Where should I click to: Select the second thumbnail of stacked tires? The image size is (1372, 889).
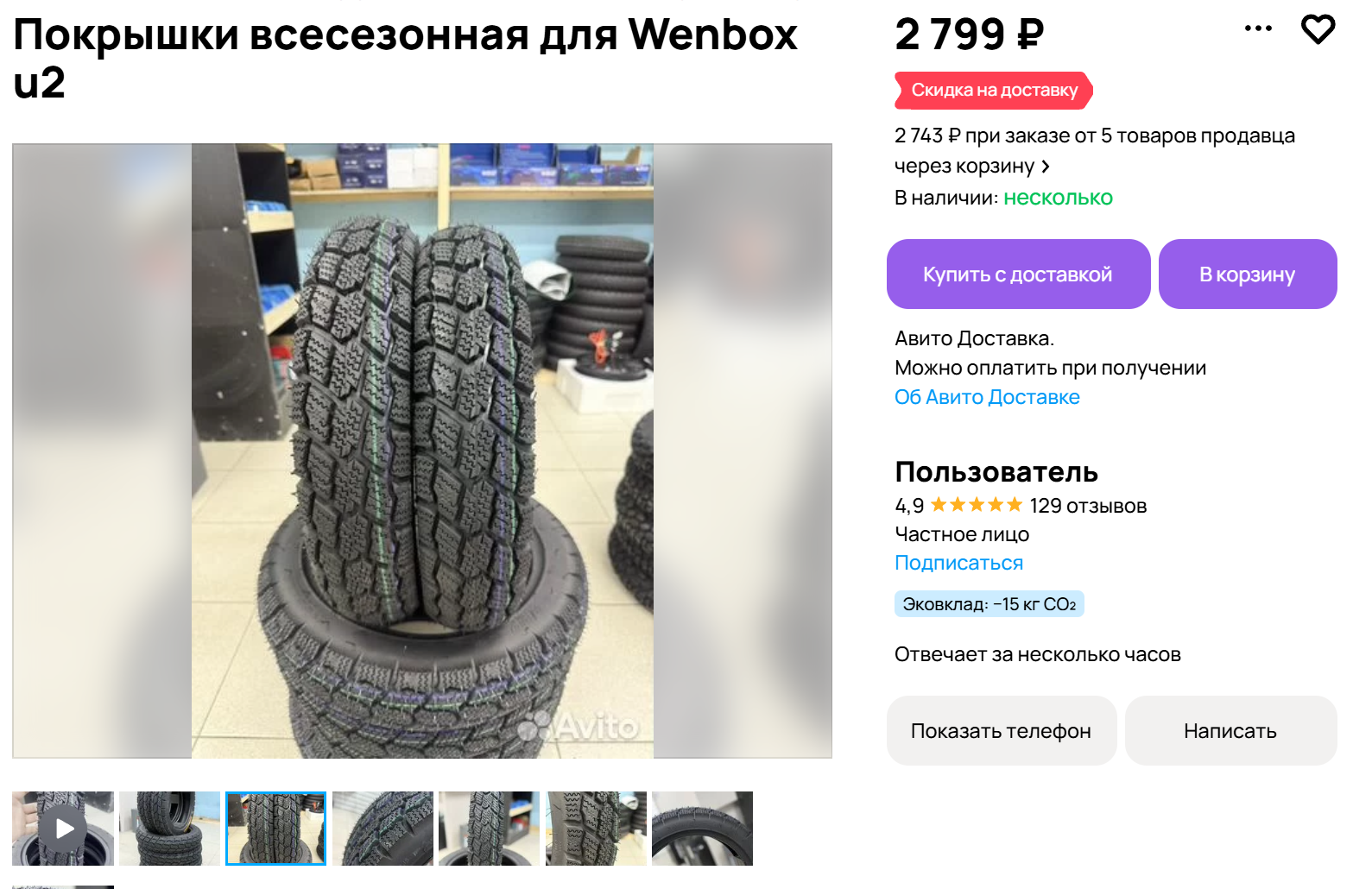click(169, 829)
